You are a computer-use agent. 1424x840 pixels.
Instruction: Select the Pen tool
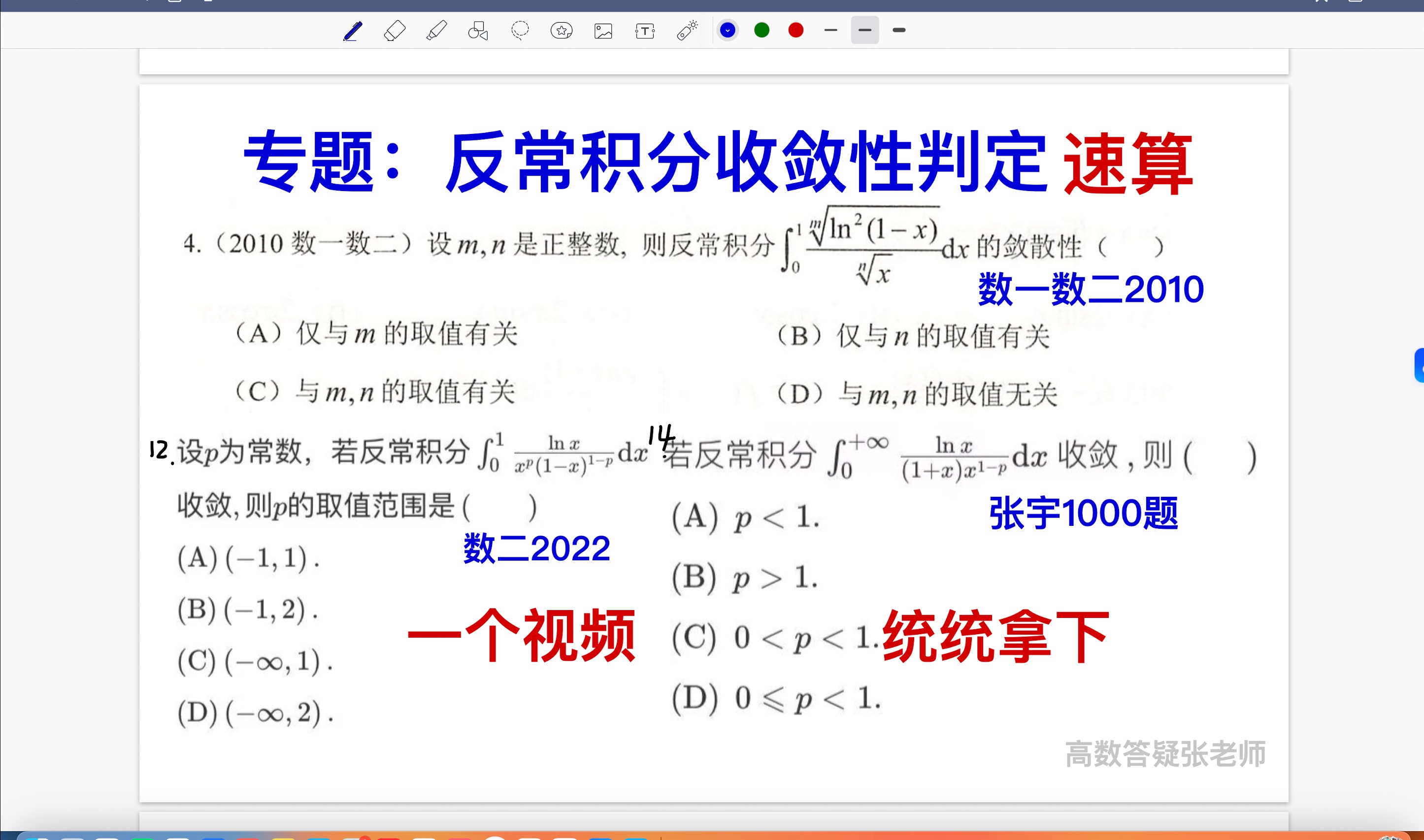(x=352, y=31)
